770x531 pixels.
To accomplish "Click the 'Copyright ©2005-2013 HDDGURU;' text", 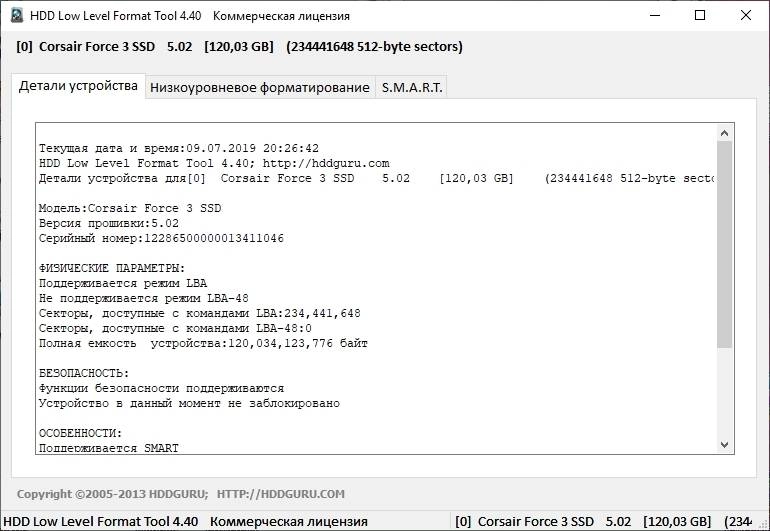I will click(112, 494).
